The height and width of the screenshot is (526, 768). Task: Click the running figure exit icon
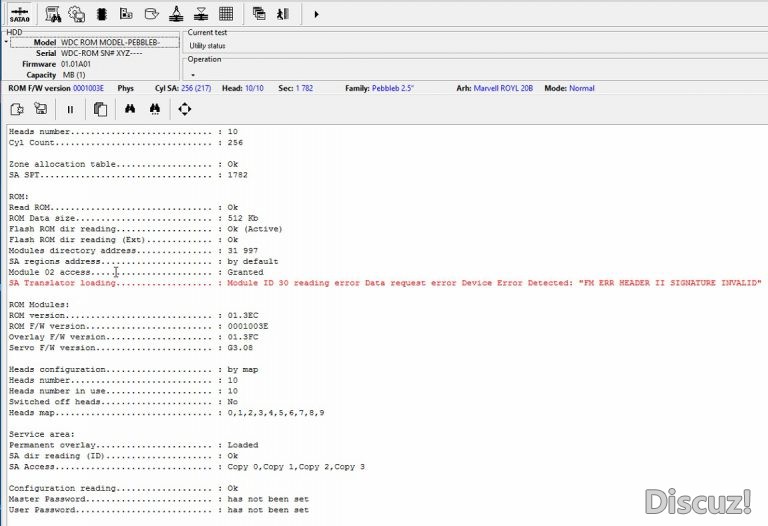pyautogui.click(x=283, y=14)
